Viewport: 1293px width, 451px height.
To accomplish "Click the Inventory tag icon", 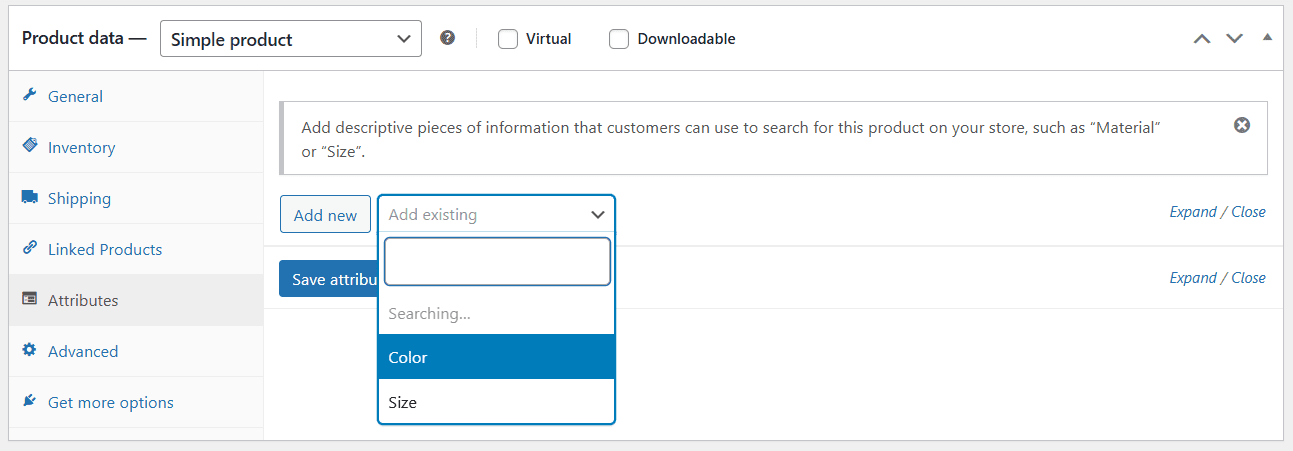I will pos(29,147).
